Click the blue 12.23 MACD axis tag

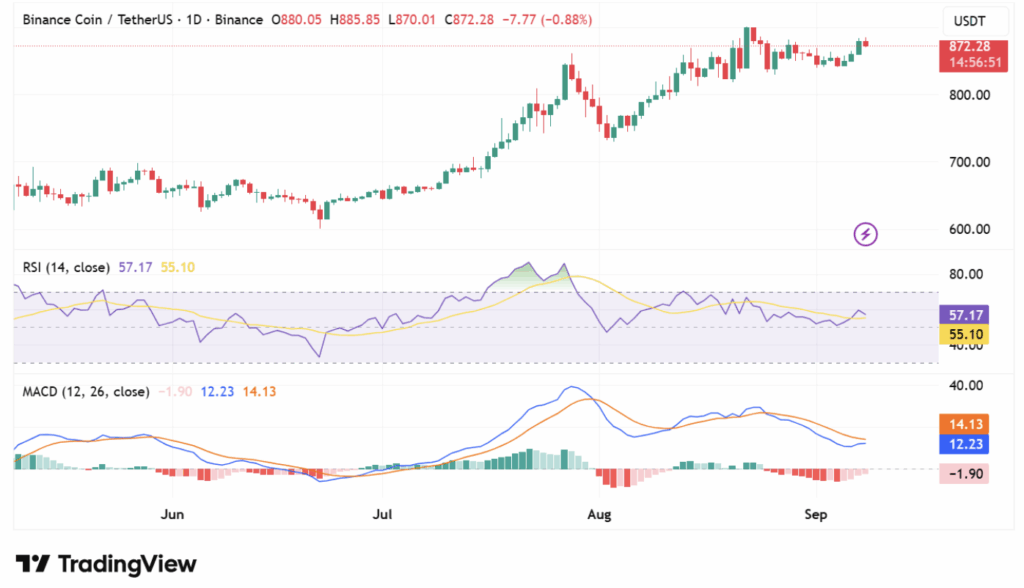coord(964,444)
